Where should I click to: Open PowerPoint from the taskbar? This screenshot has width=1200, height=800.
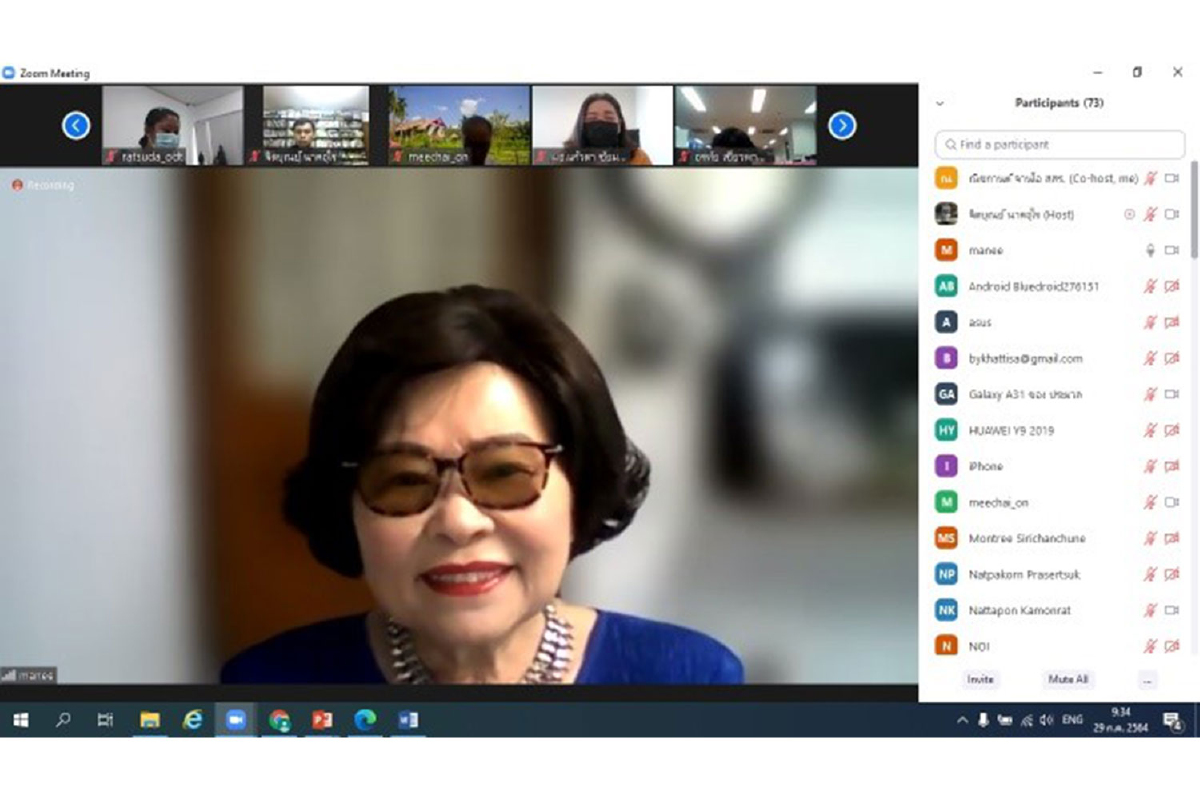click(322, 720)
